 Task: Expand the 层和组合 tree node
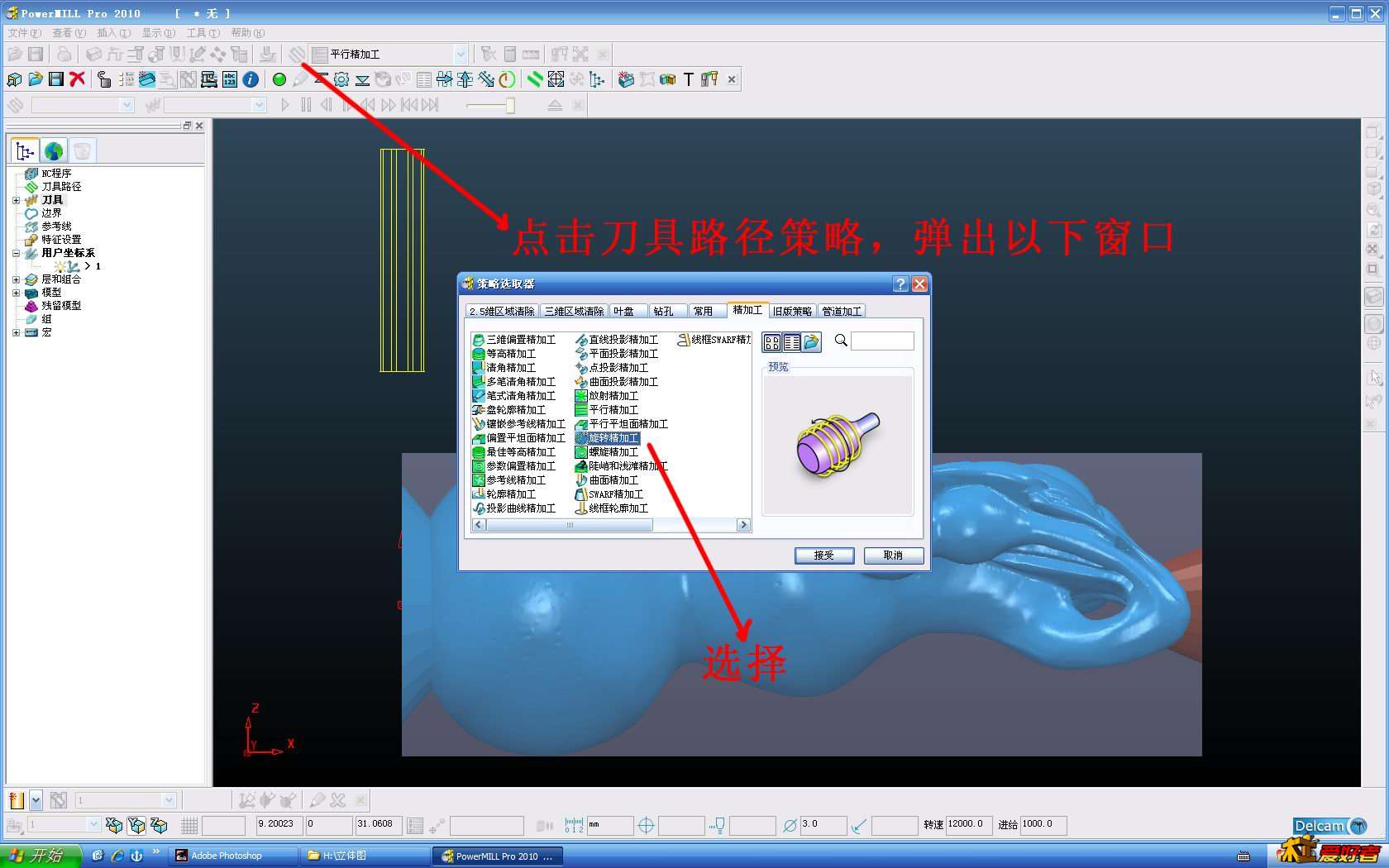tap(16, 279)
